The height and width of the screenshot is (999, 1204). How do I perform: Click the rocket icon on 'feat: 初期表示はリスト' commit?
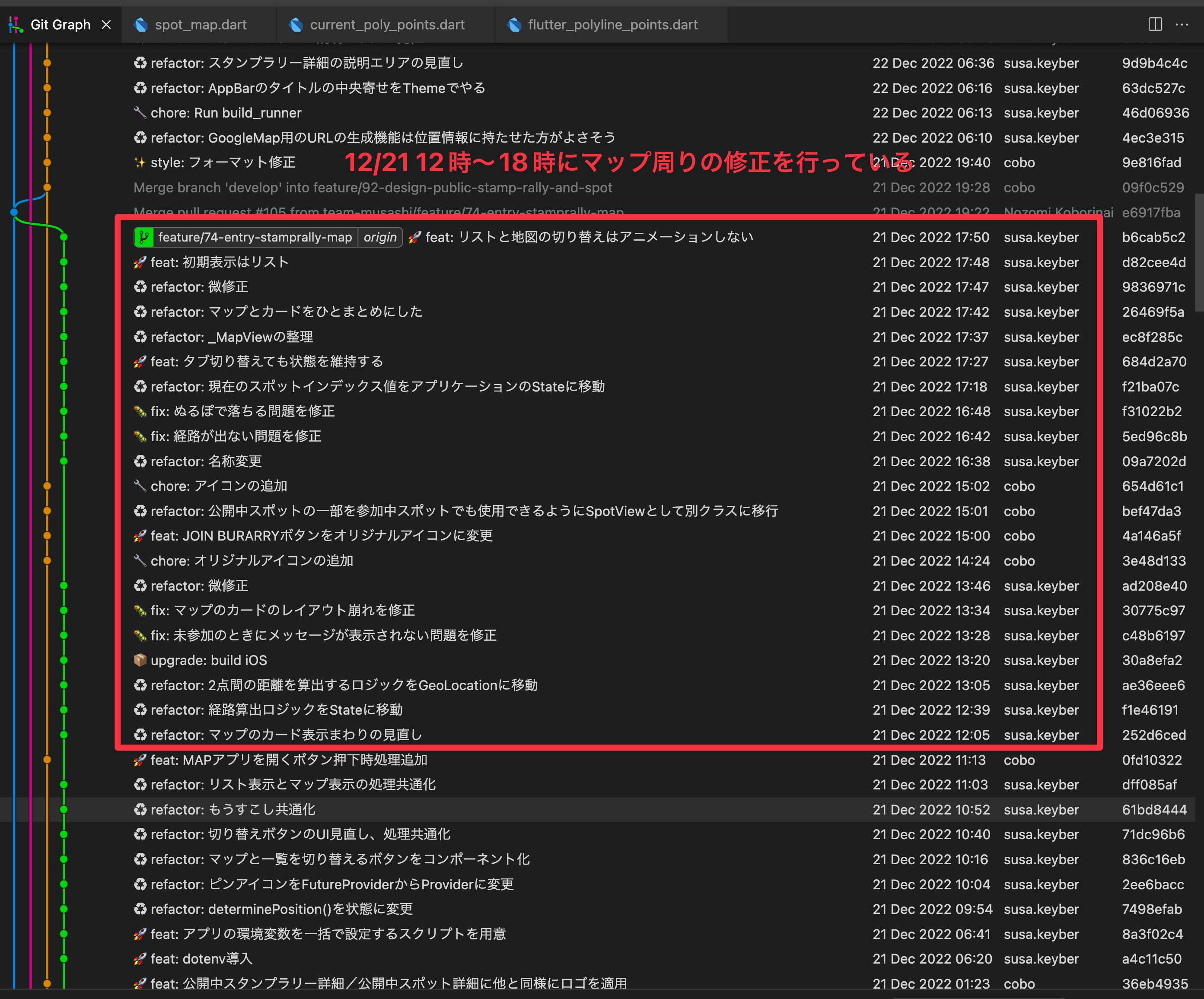140,262
